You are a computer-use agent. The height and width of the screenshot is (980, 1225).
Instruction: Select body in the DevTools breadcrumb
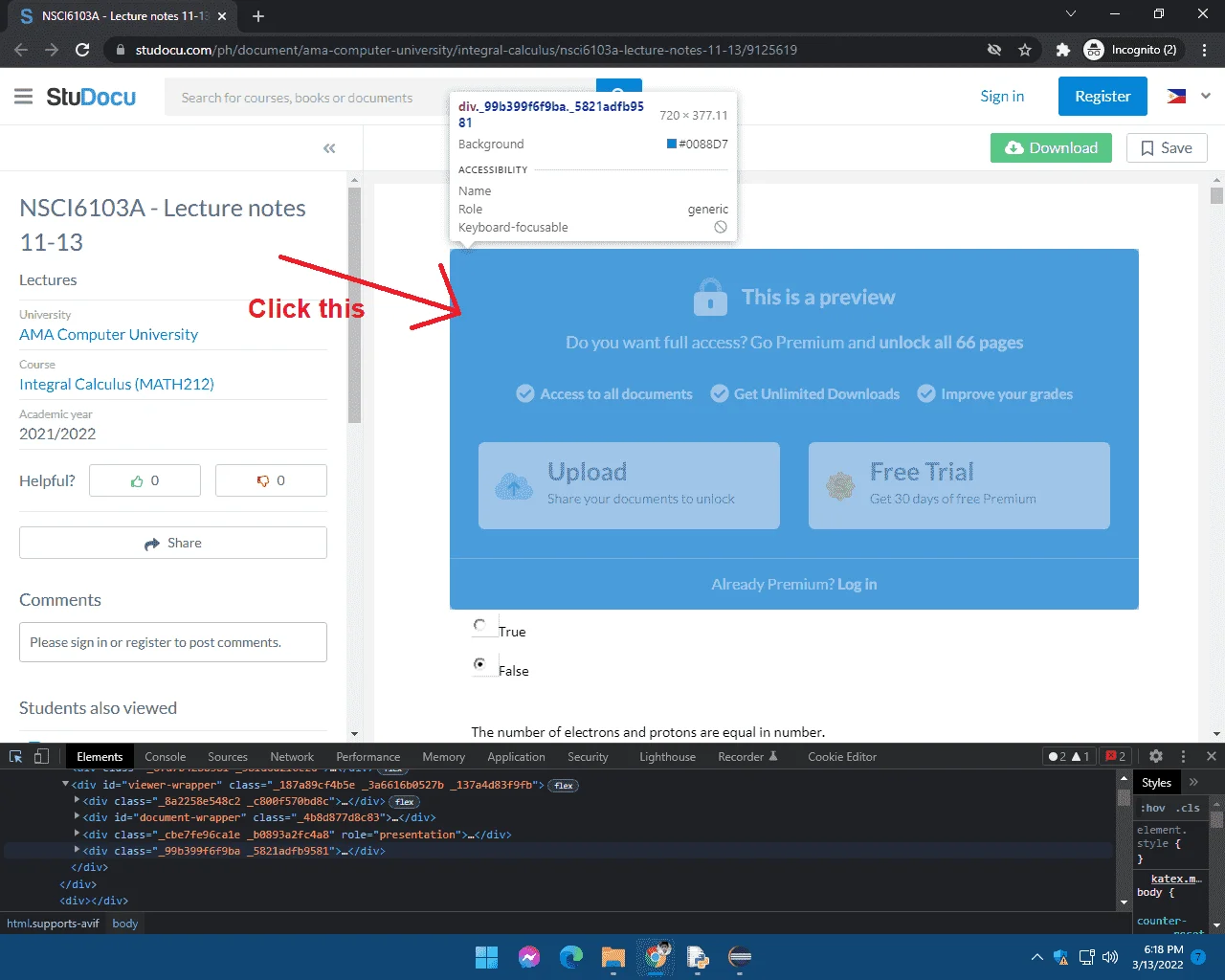click(125, 924)
